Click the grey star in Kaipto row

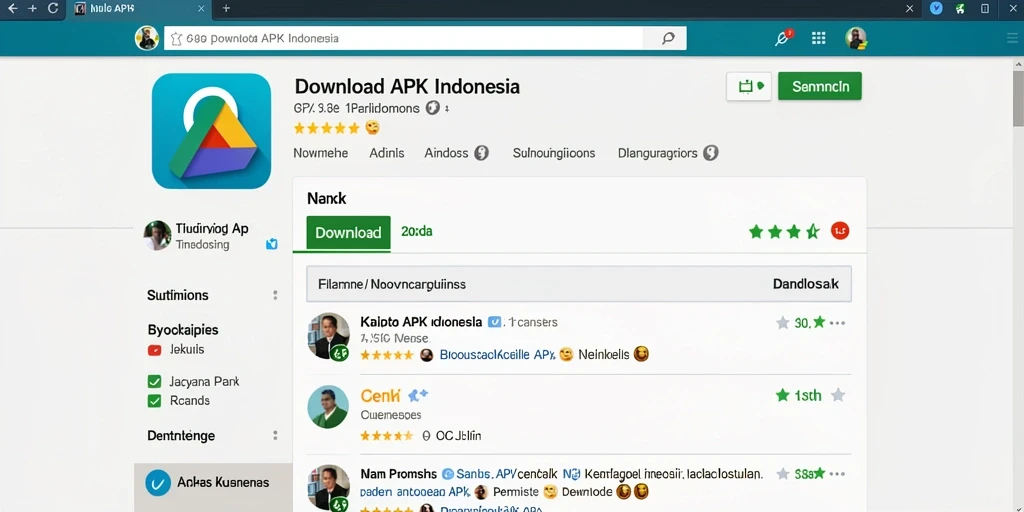[x=782, y=323]
